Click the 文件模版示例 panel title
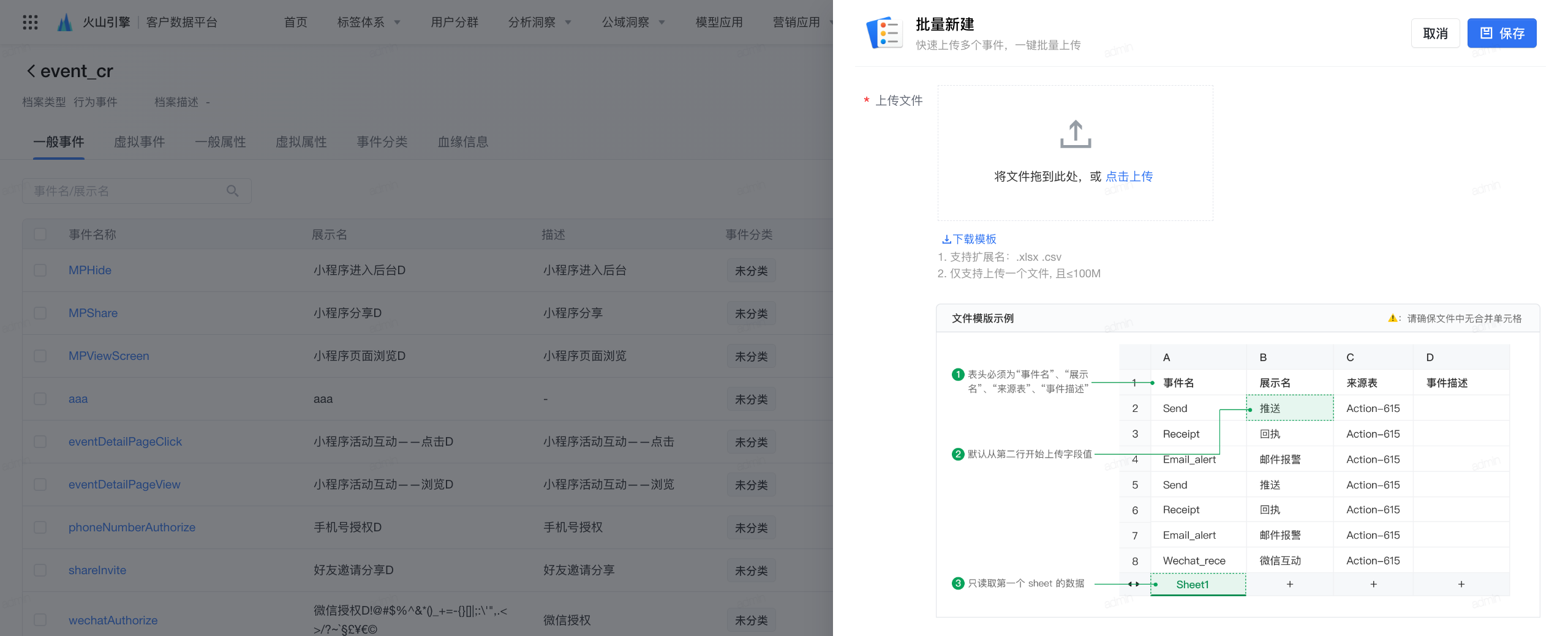Viewport: 1568px width, 636px height. 982,318
